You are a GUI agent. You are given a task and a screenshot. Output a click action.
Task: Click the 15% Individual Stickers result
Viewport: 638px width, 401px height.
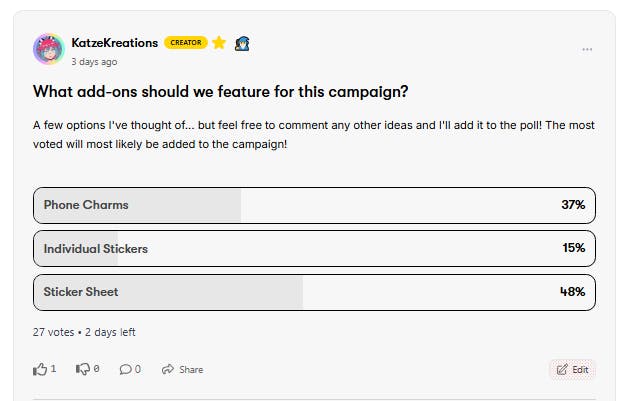click(572, 248)
